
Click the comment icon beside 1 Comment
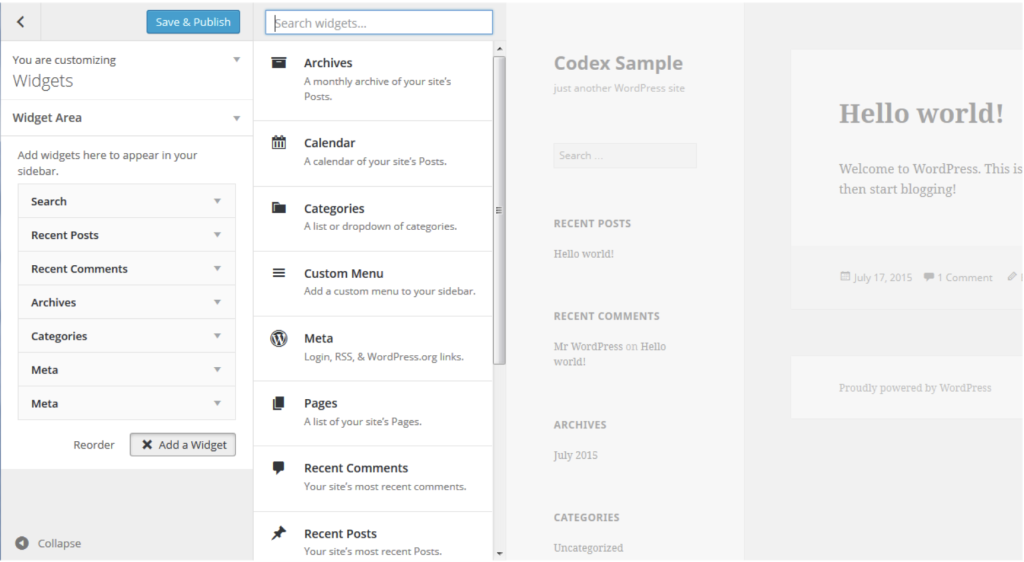pyautogui.click(x=929, y=277)
